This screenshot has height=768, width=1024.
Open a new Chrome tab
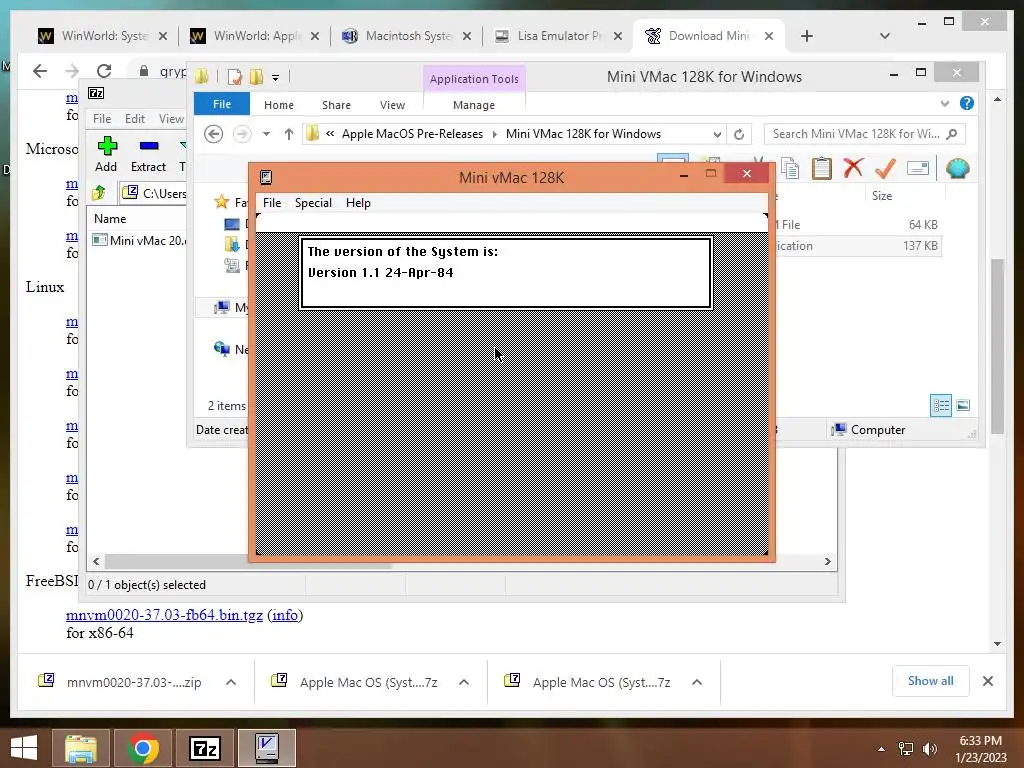pos(807,36)
